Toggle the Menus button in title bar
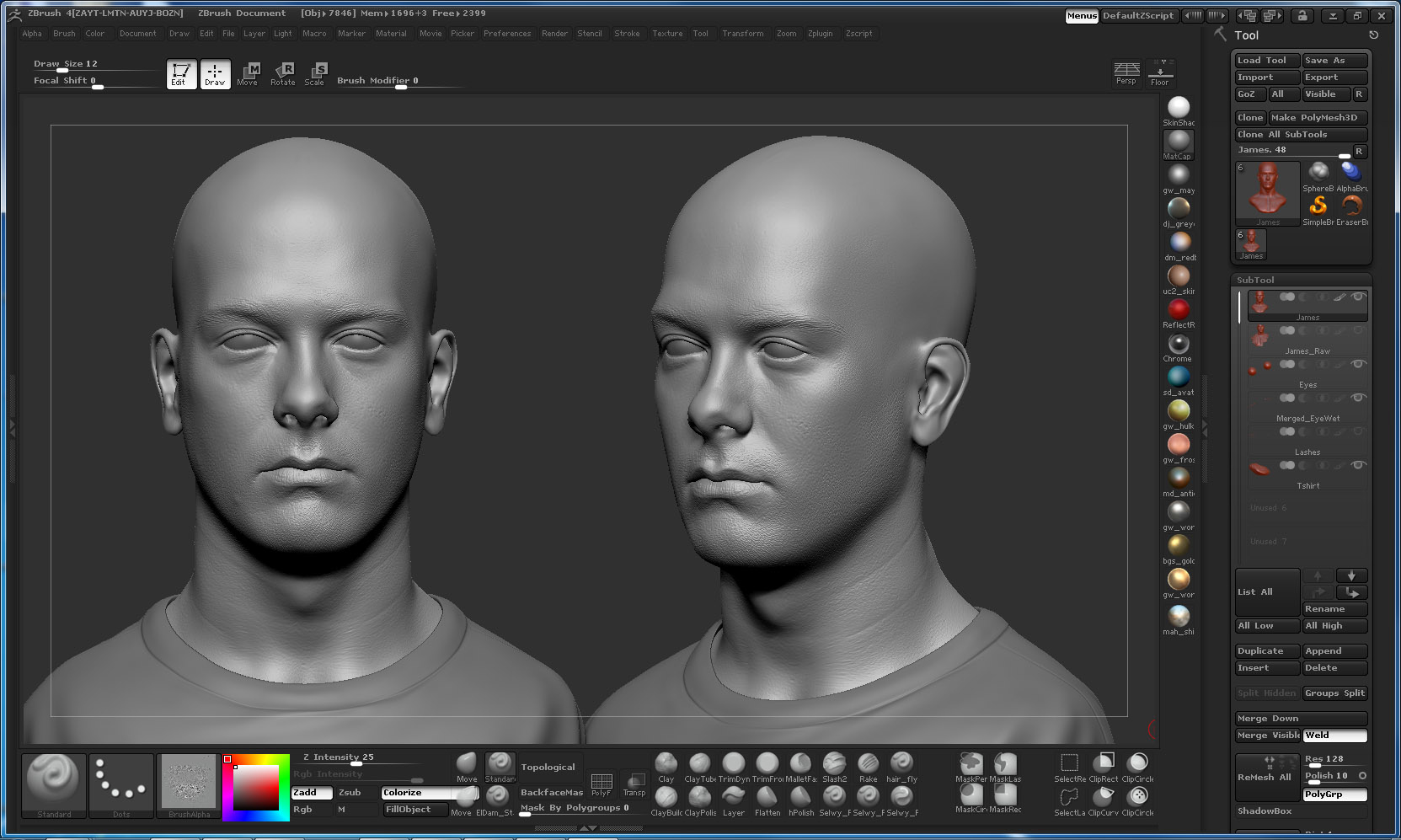Screen dimensions: 1401x840 click(1082, 16)
